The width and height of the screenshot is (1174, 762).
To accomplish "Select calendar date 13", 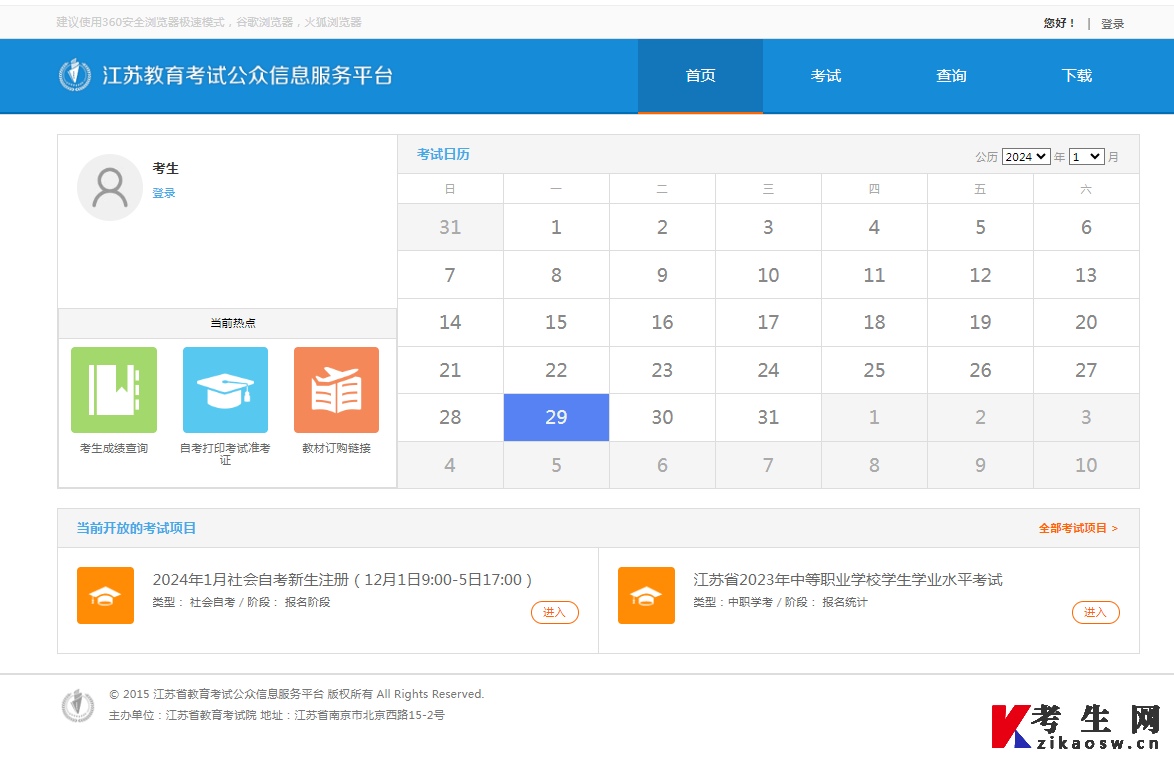I will pyautogui.click(x=1086, y=275).
